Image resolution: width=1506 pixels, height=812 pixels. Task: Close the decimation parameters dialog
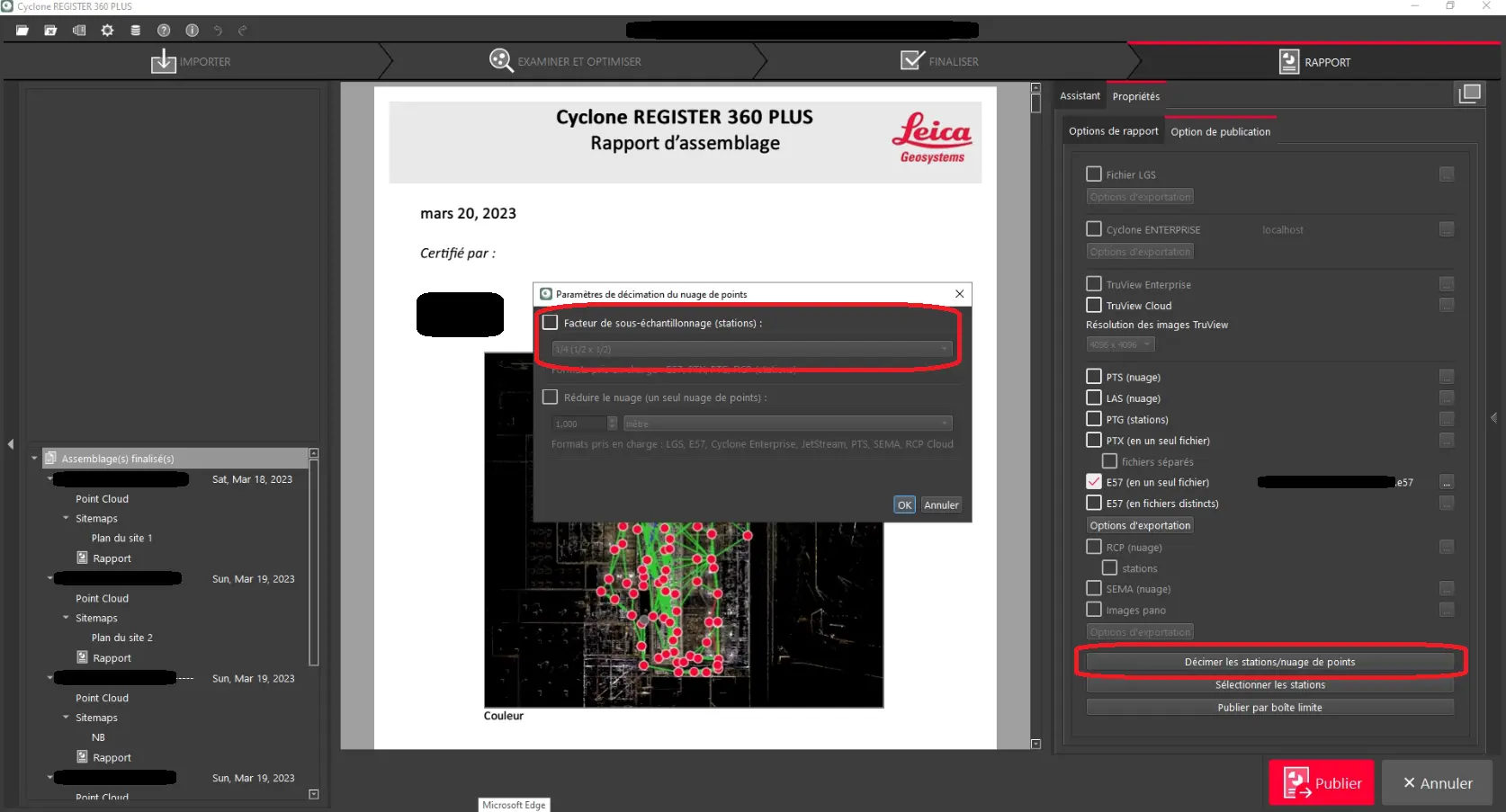coord(960,294)
